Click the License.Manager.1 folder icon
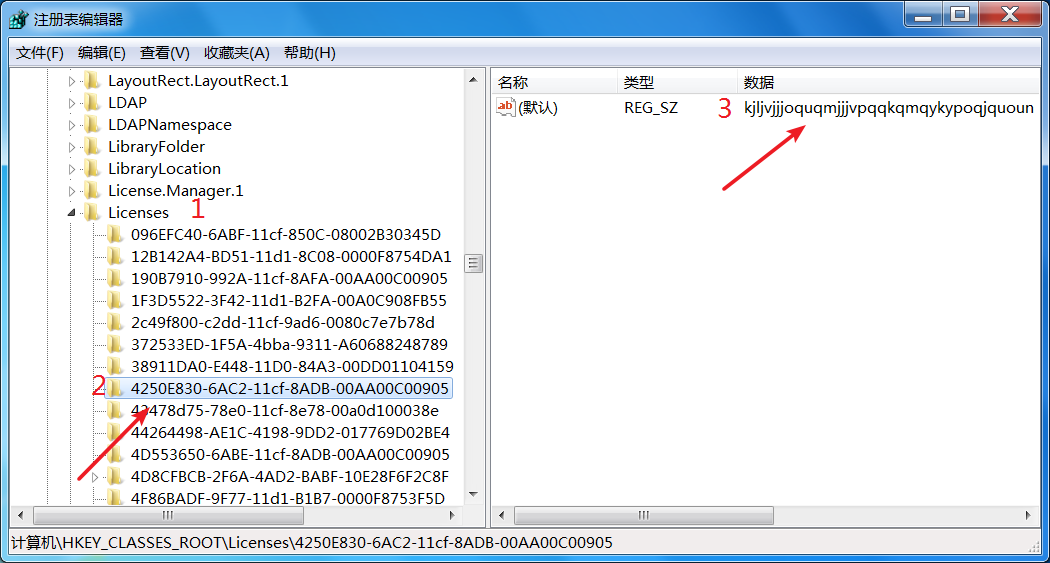1050x563 pixels. click(92, 191)
